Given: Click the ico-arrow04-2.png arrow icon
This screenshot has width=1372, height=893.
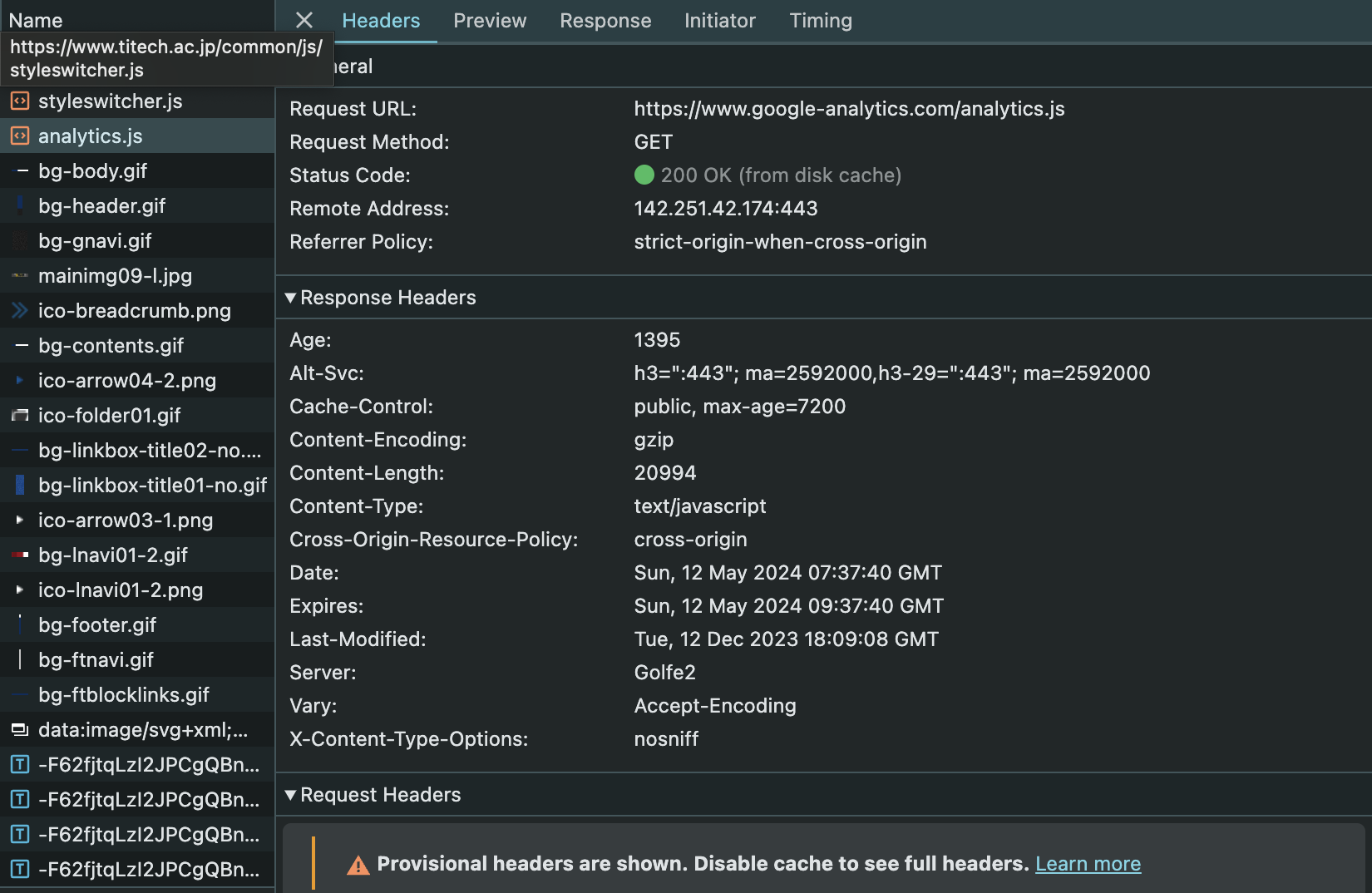Looking at the screenshot, I should click(x=20, y=381).
